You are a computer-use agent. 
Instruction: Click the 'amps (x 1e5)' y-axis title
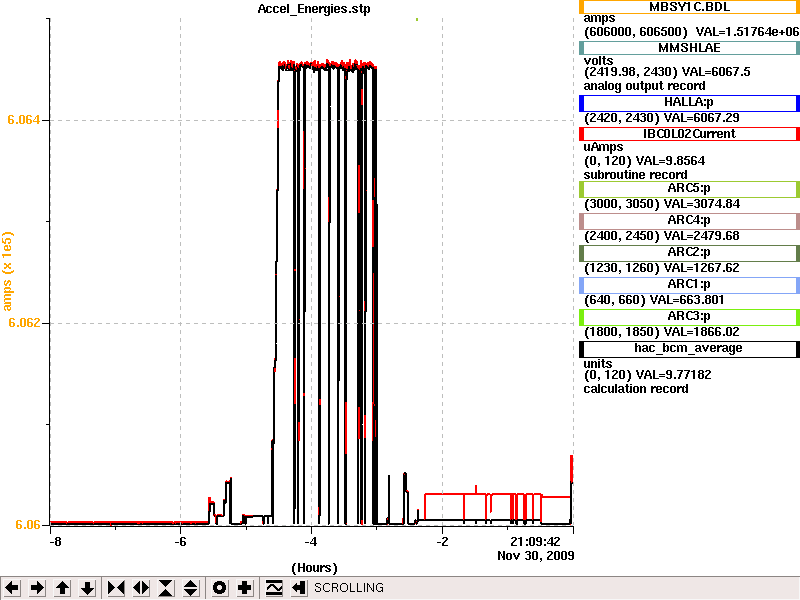pyautogui.click(x=7, y=271)
